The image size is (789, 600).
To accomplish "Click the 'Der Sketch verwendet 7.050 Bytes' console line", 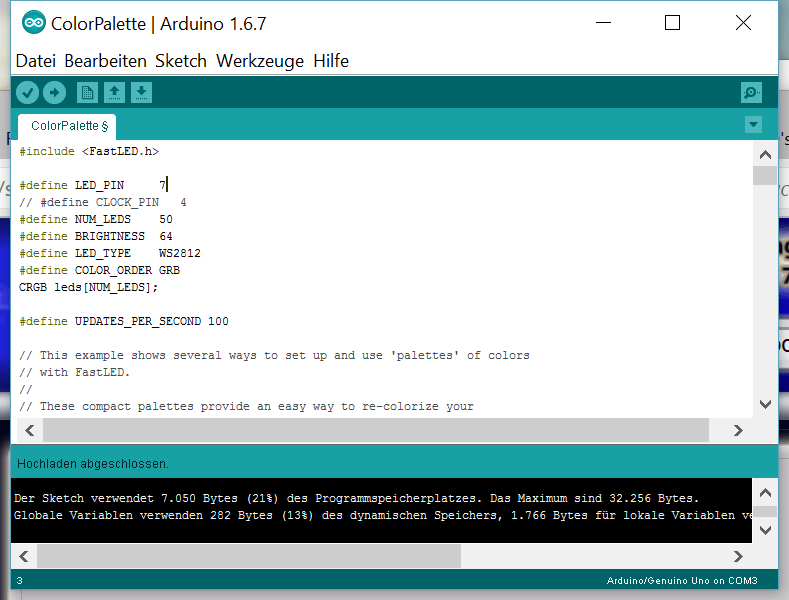I will click(356, 498).
